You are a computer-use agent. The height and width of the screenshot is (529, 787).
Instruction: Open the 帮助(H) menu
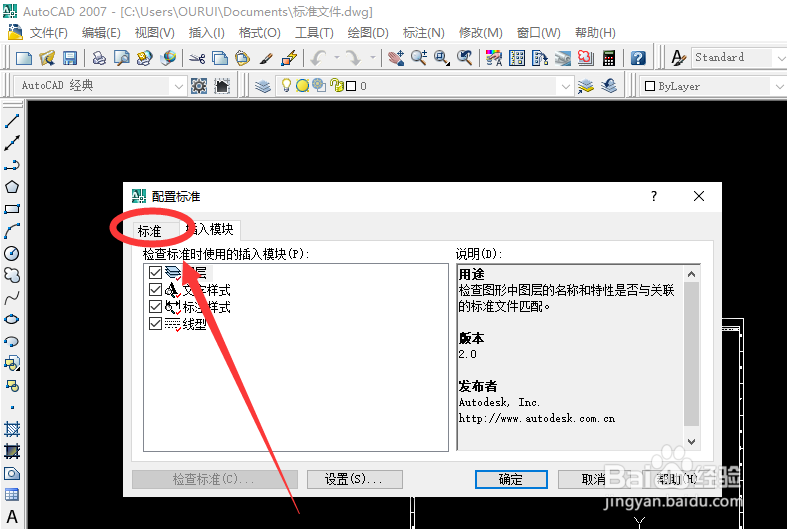pyautogui.click(x=595, y=33)
